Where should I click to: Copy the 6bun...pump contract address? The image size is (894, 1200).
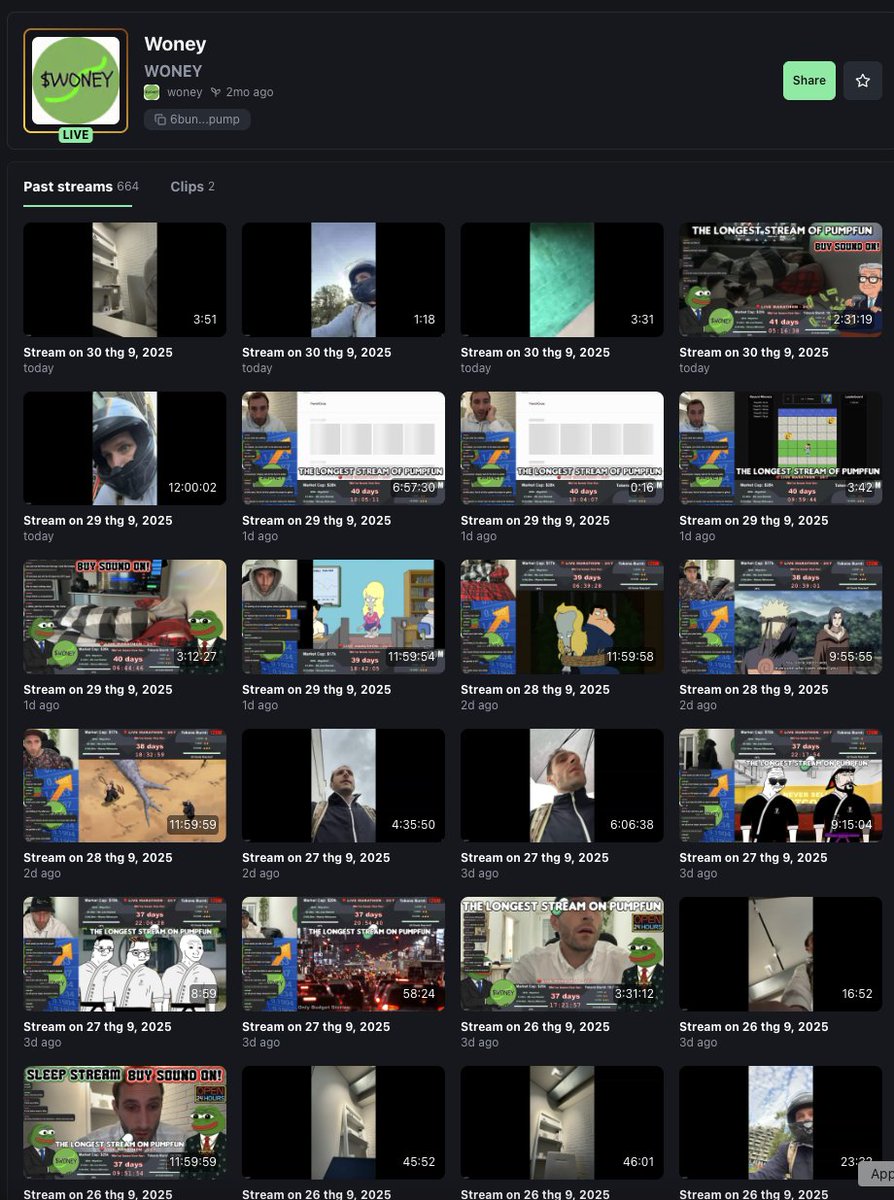click(197, 119)
